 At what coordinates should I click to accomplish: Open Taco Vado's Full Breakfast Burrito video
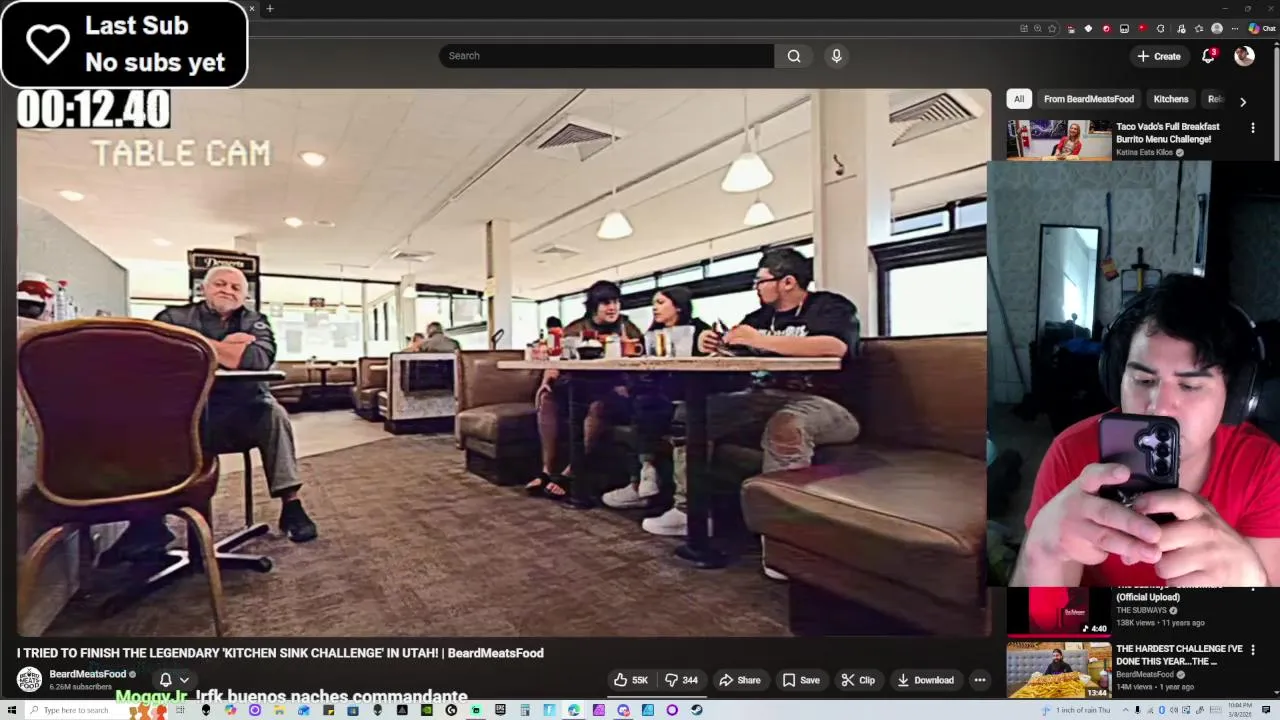1168,133
